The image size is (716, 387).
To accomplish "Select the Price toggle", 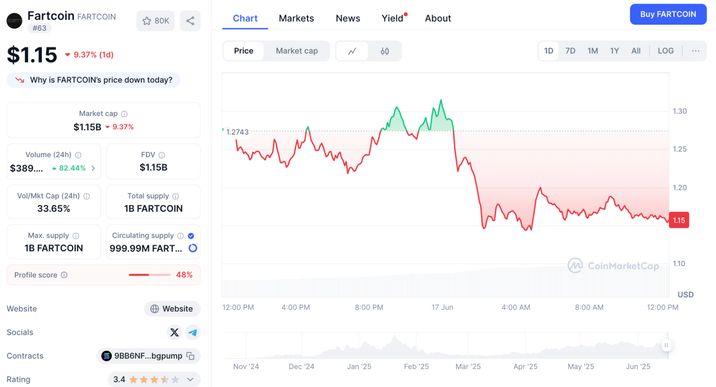I will pyautogui.click(x=243, y=51).
